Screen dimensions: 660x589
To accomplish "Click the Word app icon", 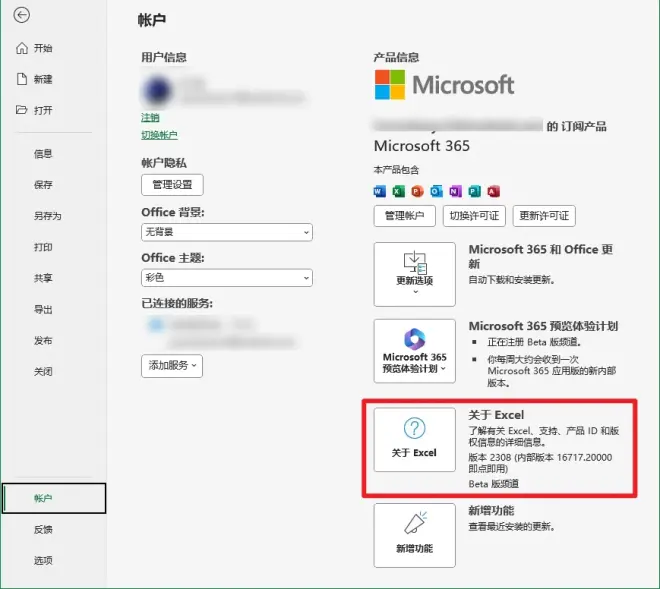I will pos(380,192).
